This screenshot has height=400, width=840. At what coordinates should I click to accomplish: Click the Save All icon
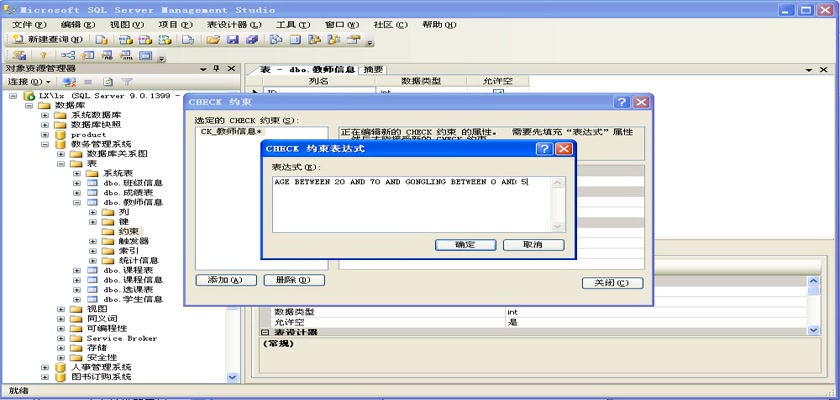(252, 40)
